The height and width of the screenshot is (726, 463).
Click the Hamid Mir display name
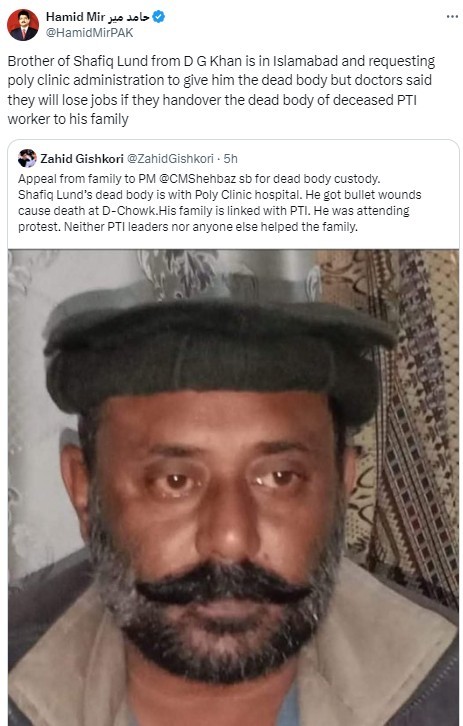point(75,17)
